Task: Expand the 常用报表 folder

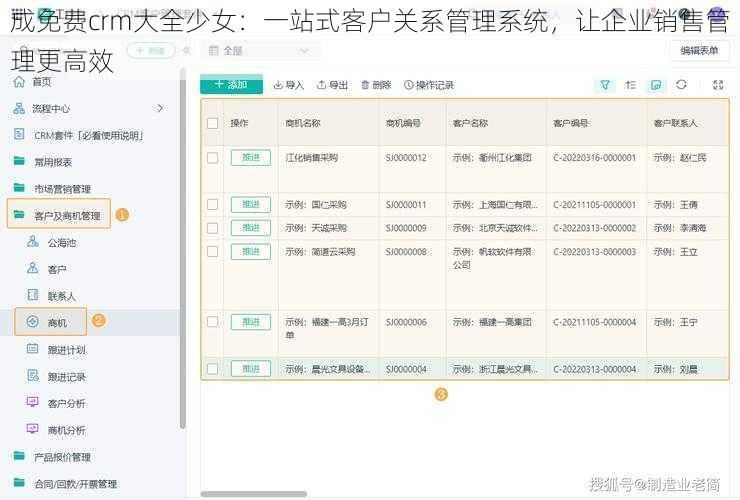Action: point(52,162)
